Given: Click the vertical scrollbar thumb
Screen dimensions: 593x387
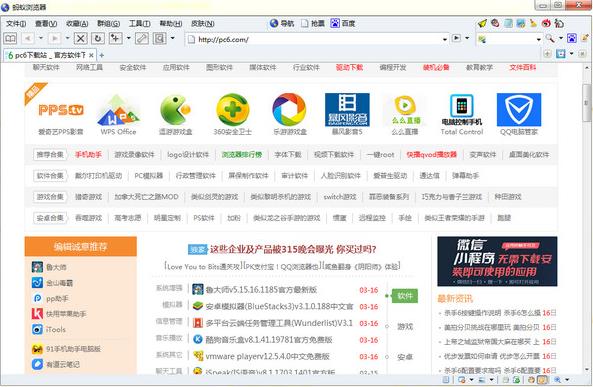Looking at the screenshot, I should [587, 103].
